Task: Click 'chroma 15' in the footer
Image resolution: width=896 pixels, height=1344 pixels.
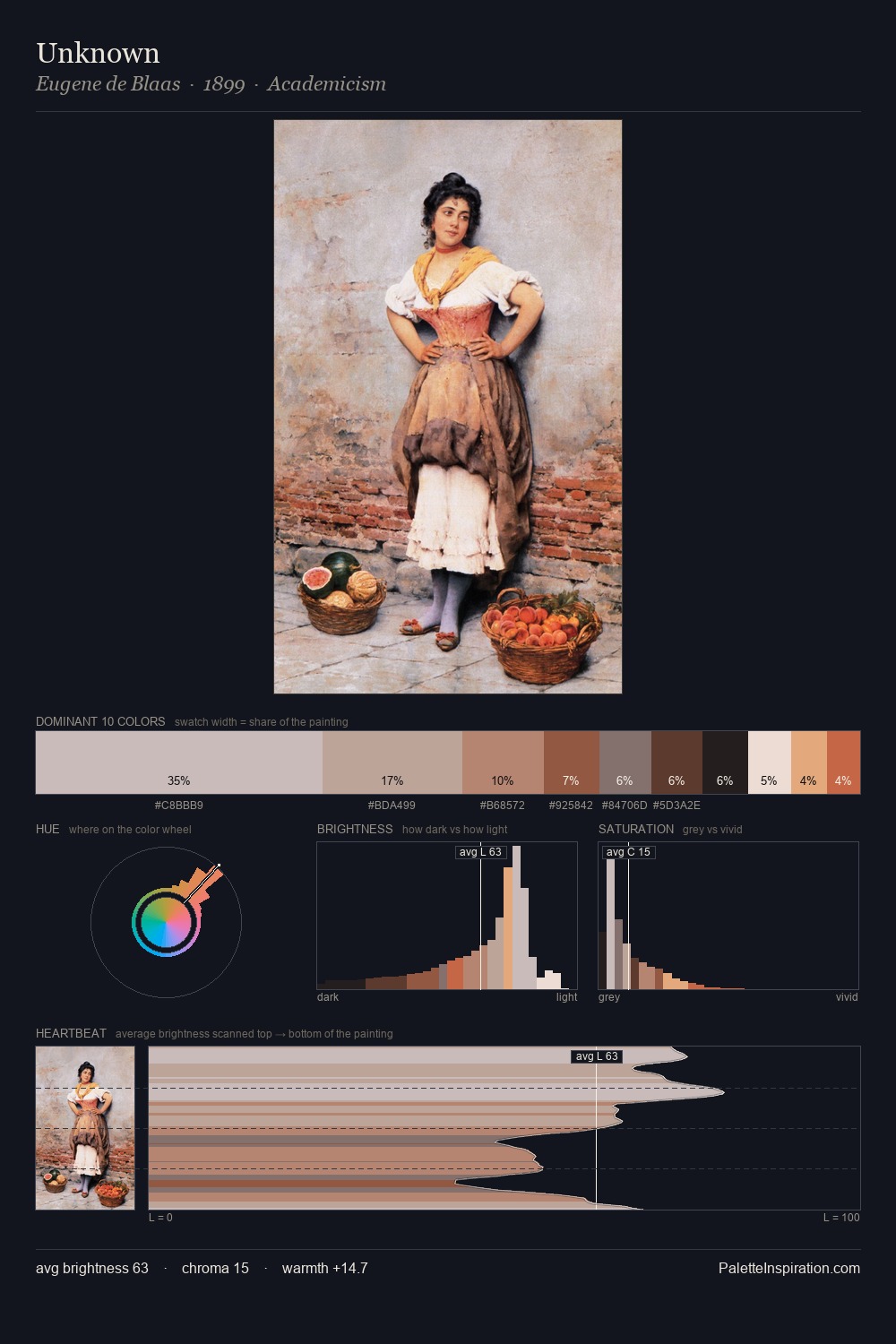Action: [x=215, y=1268]
